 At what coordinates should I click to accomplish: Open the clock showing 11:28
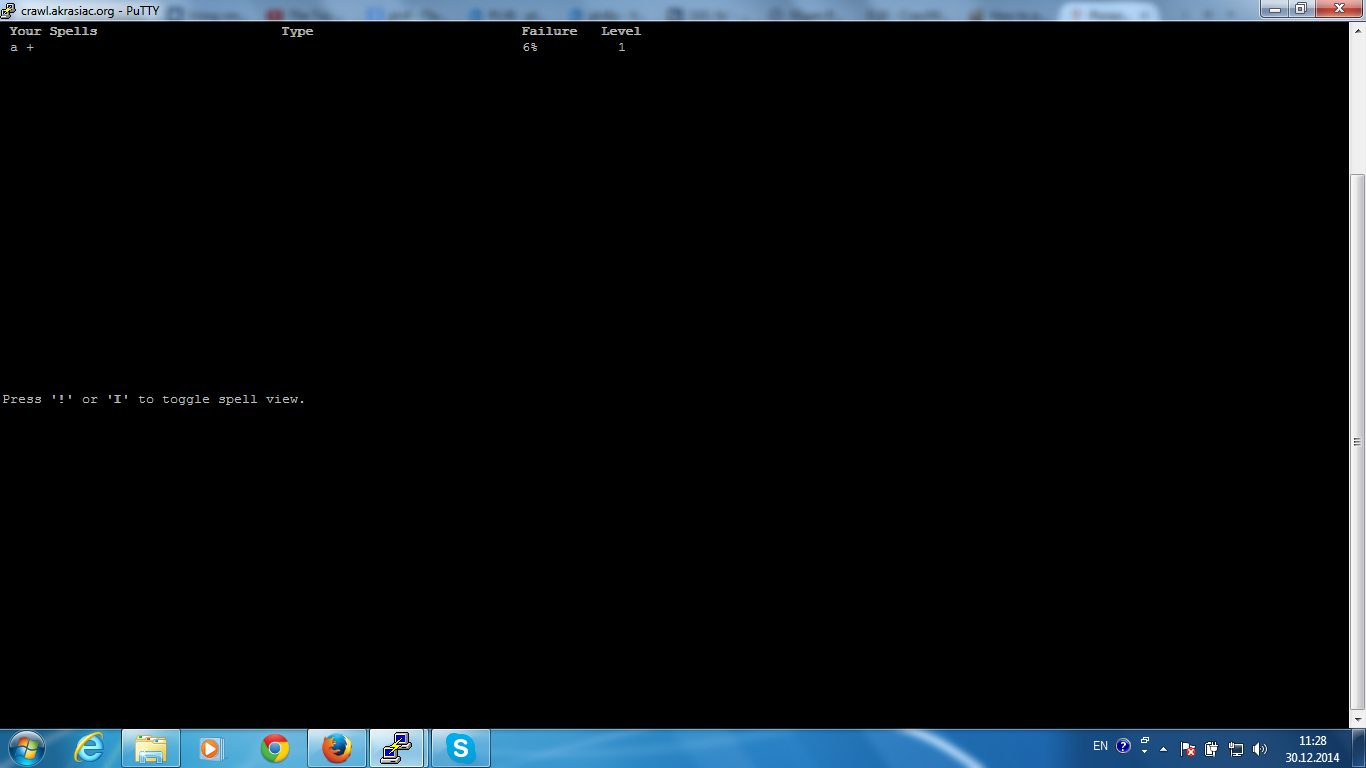[x=1312, y=749]
